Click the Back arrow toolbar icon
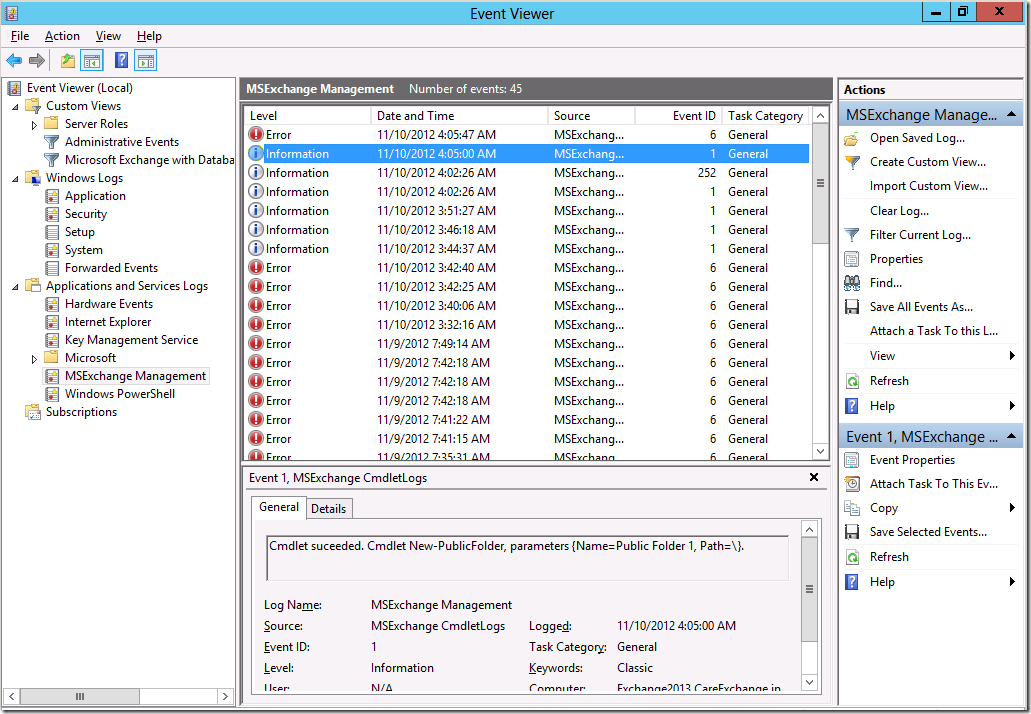 click(14, 61)
